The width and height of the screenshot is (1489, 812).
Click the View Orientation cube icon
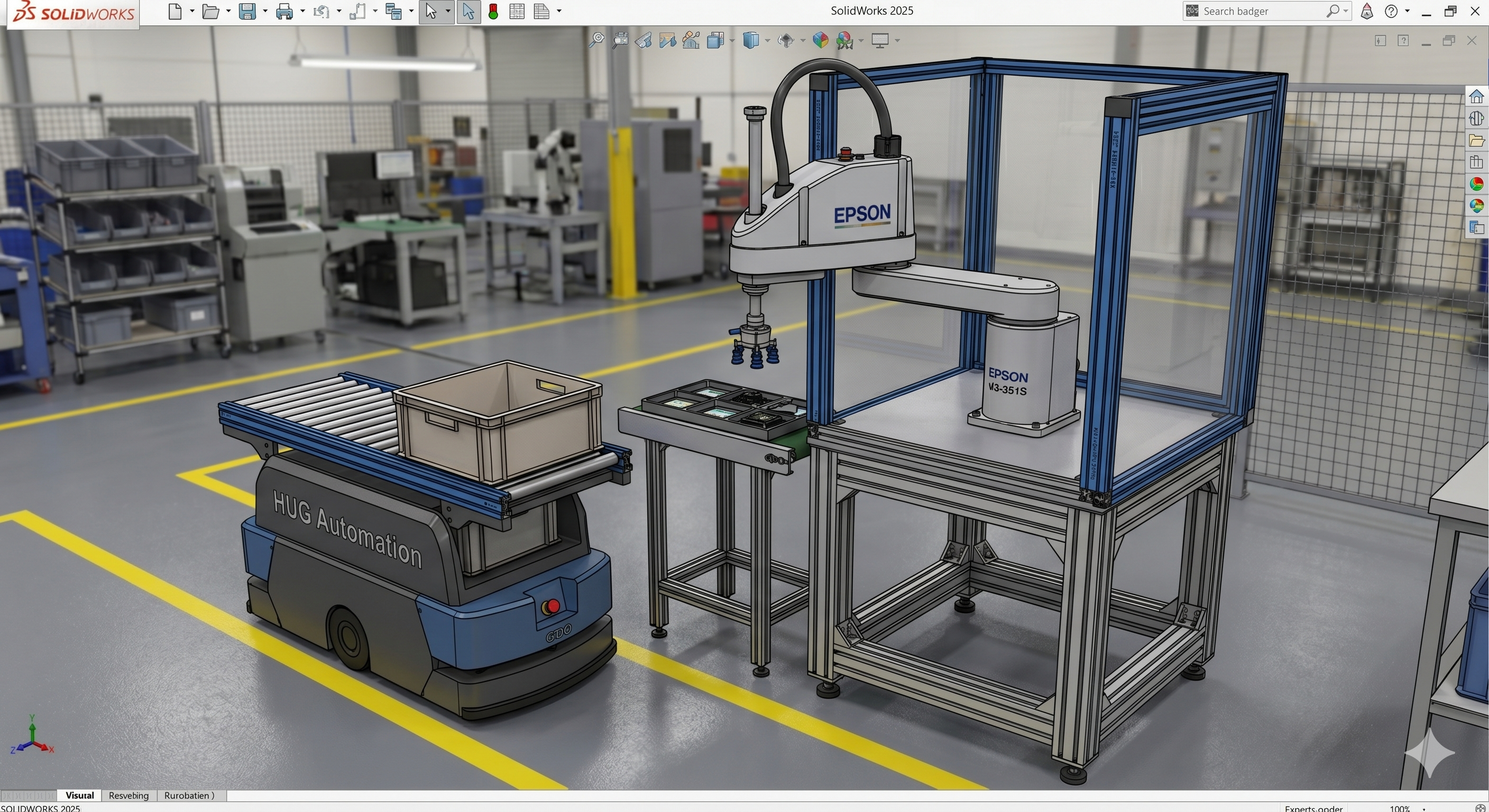715,40
